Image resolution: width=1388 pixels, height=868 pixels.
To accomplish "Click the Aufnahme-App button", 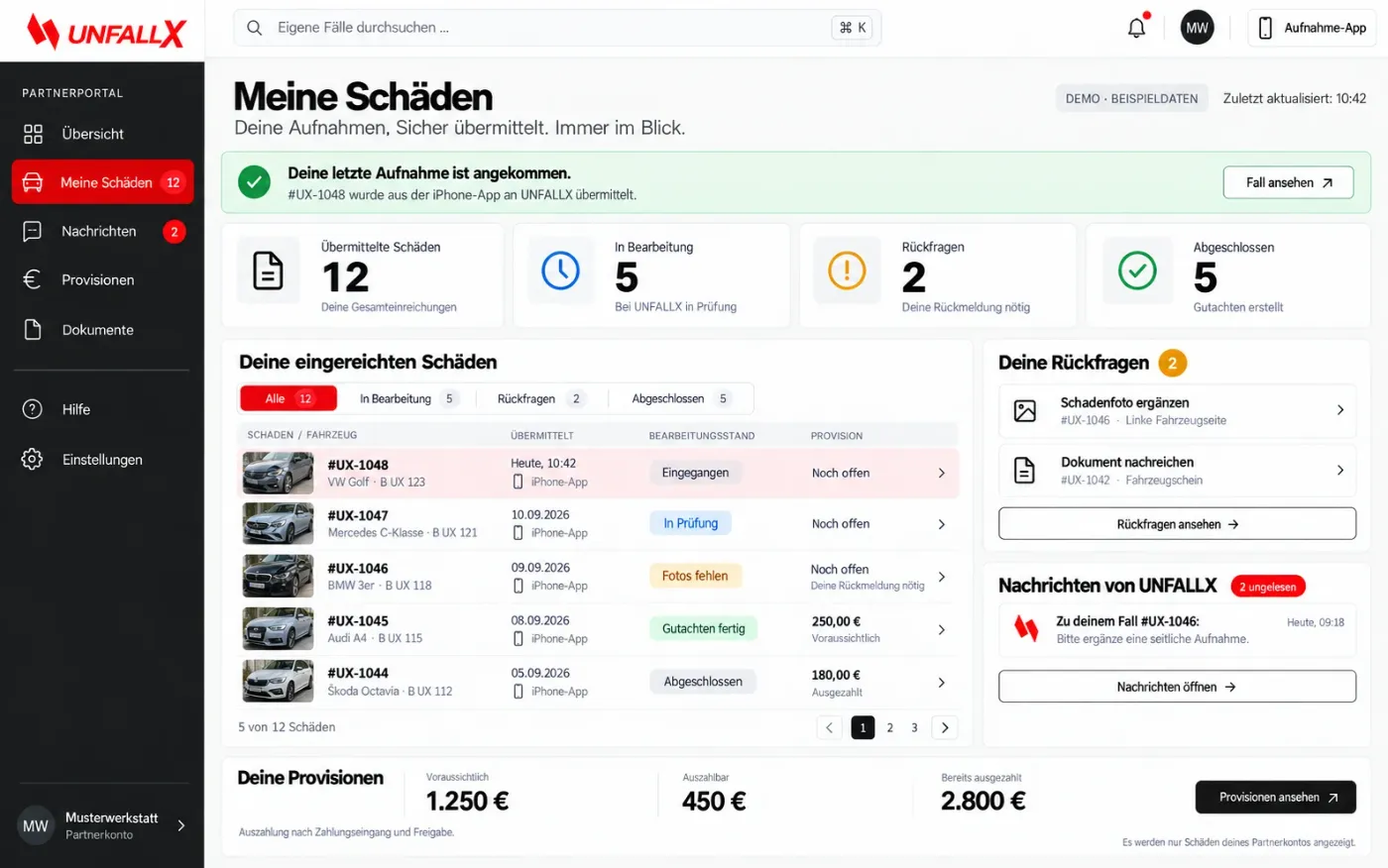I will tap(1313, 28).
